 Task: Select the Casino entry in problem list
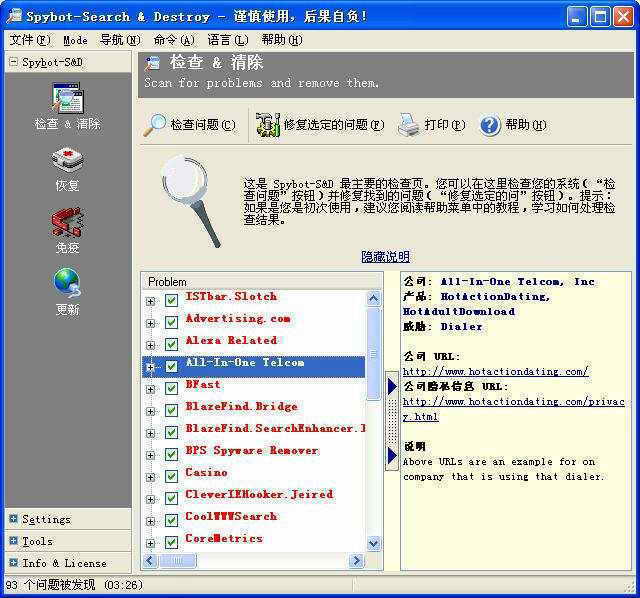(x=206, y=473)
